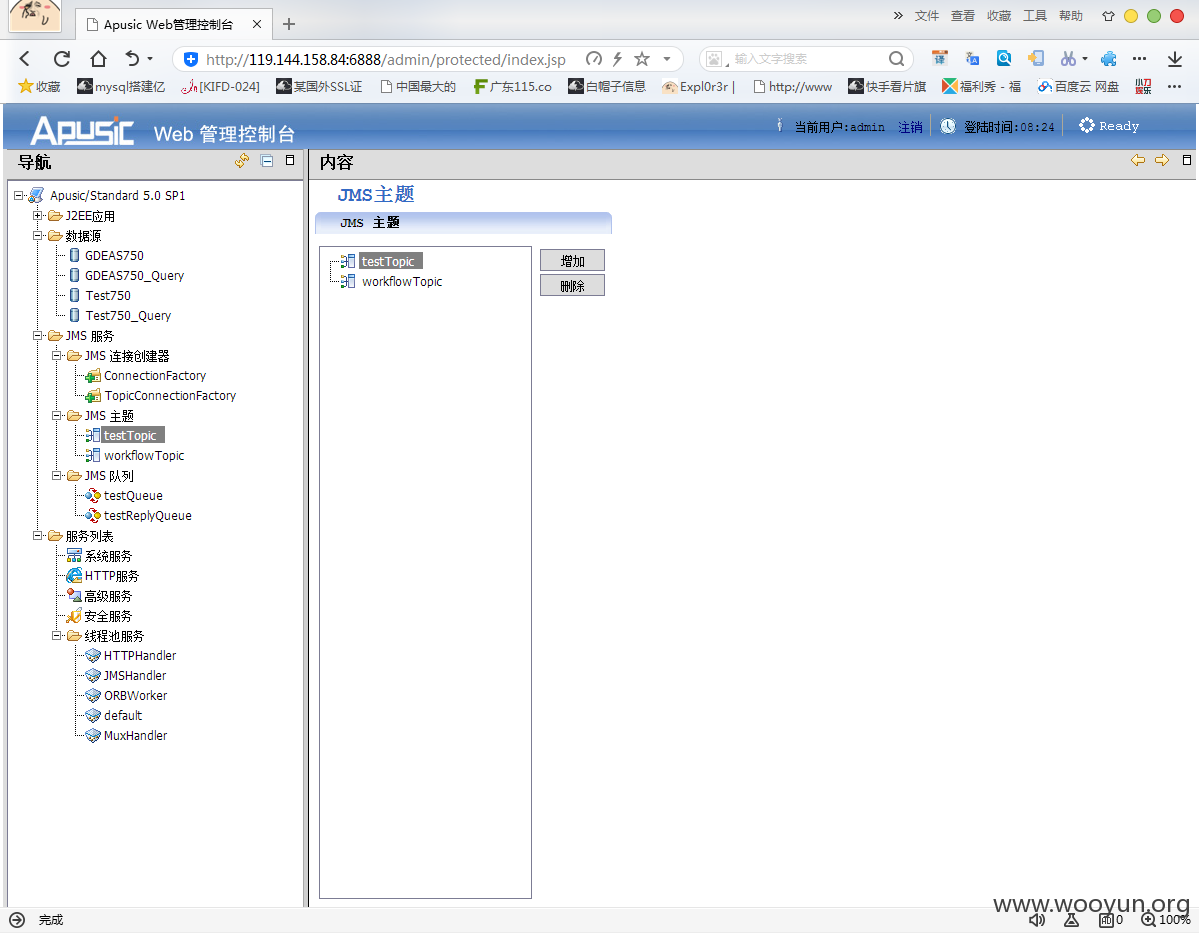The width and height of the screenshot is (1199, 933).
Task: Click the 注销 logout link
Action: [910, 127]
